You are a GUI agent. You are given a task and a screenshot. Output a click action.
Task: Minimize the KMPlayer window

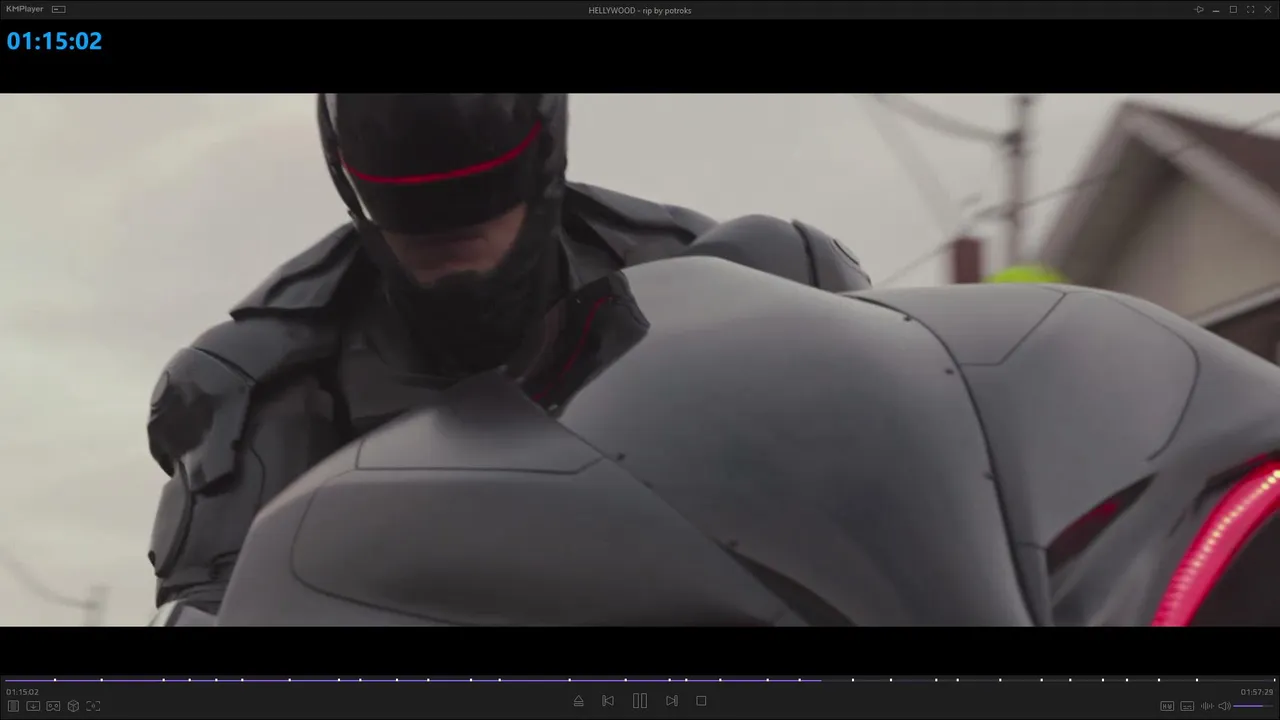coord(1216,10)
